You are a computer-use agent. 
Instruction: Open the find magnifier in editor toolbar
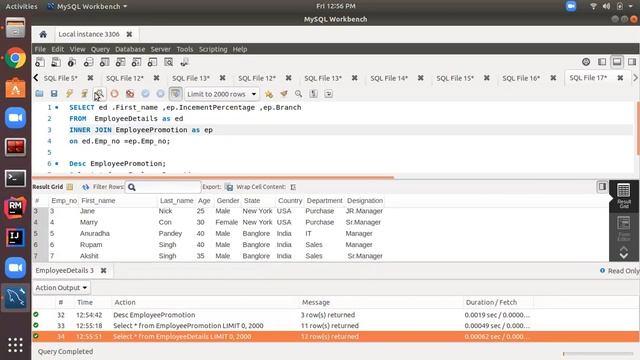coord(299,93)
